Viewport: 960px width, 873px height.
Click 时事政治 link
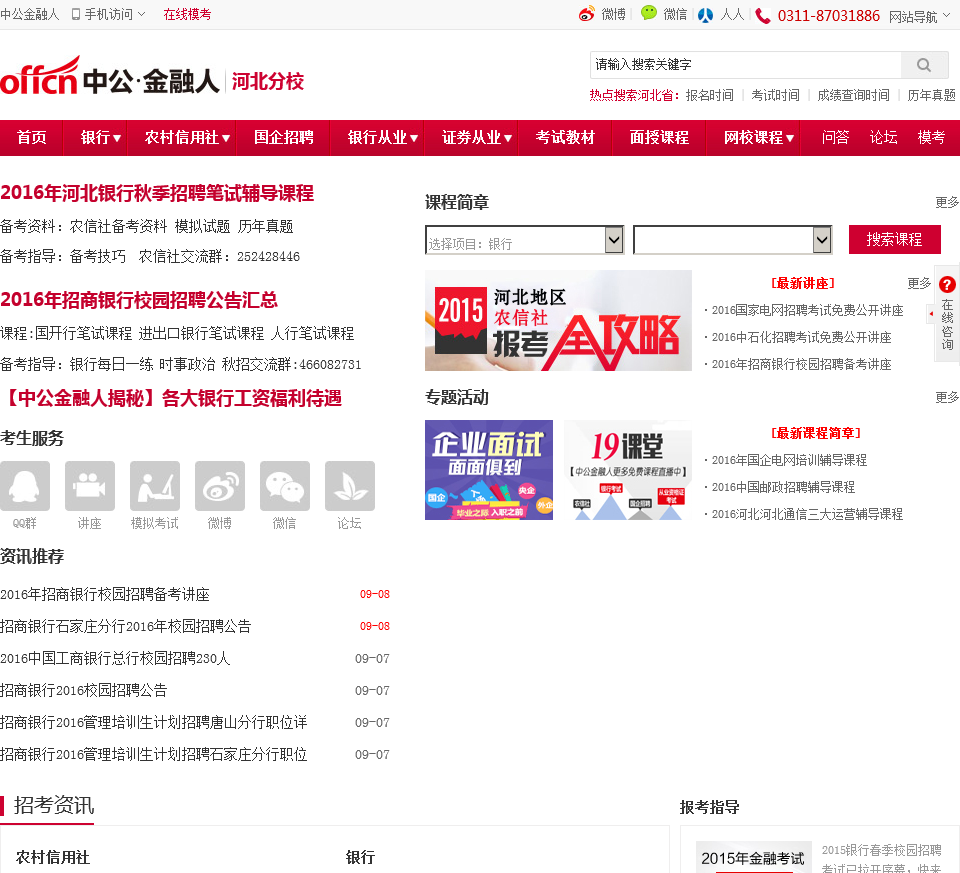point(187,364)
